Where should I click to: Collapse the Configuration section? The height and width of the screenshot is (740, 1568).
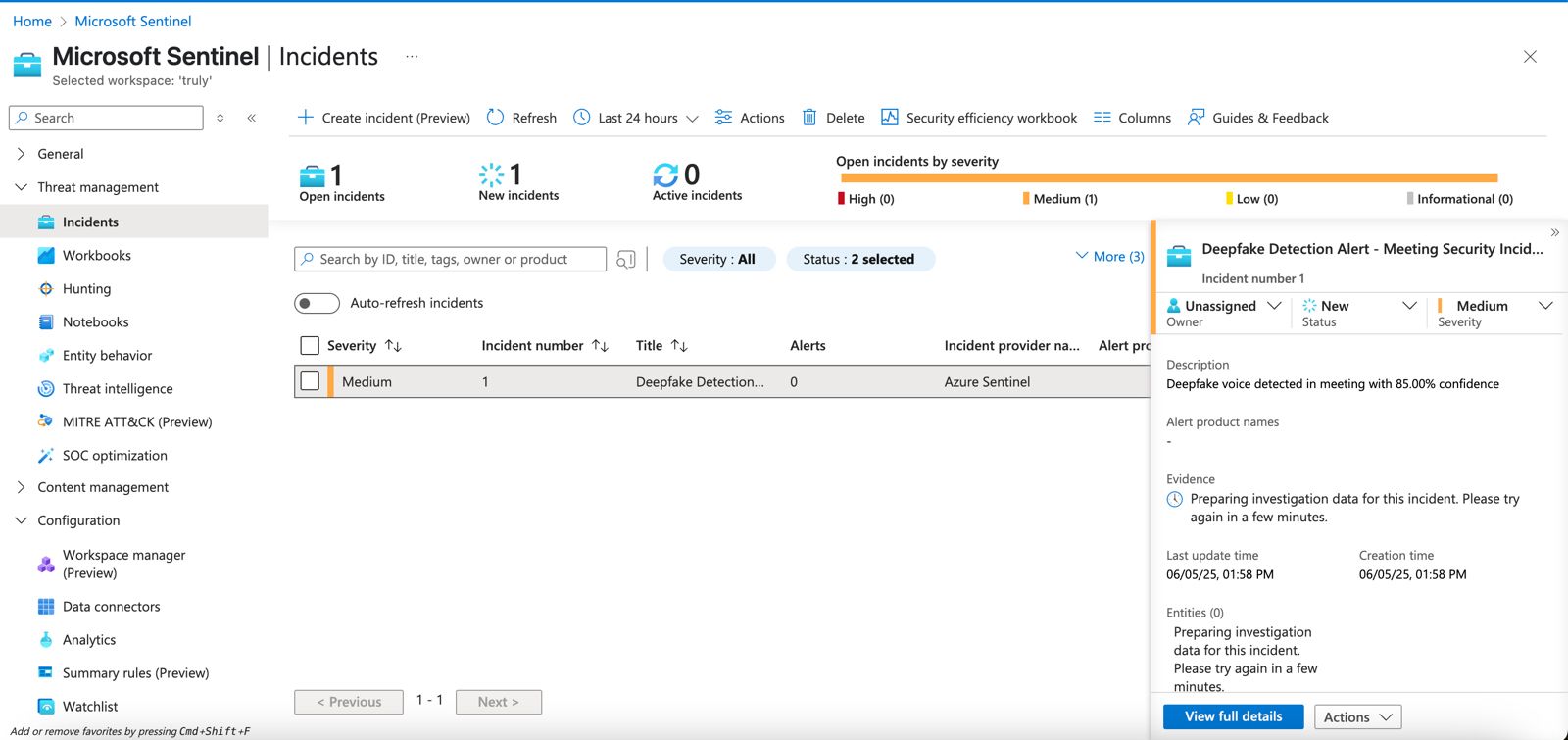coord(22,520)
